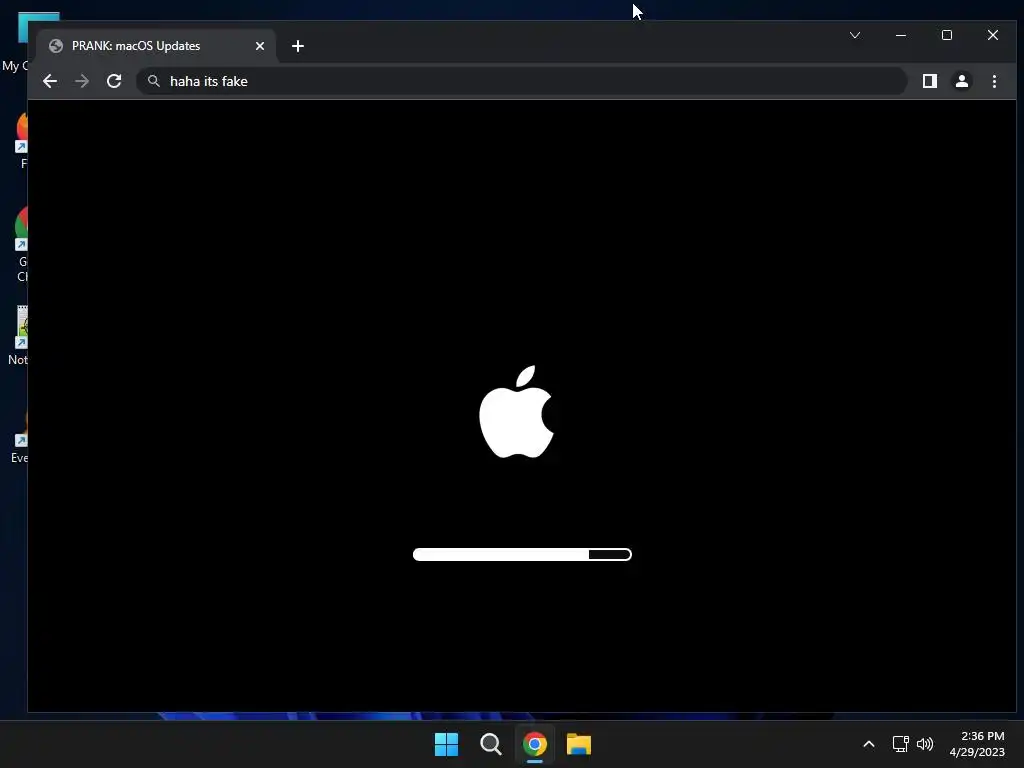Select the PRANK: macOS Updates tab
Screen dimensions: 1024x768
click(x=157, y=46)
